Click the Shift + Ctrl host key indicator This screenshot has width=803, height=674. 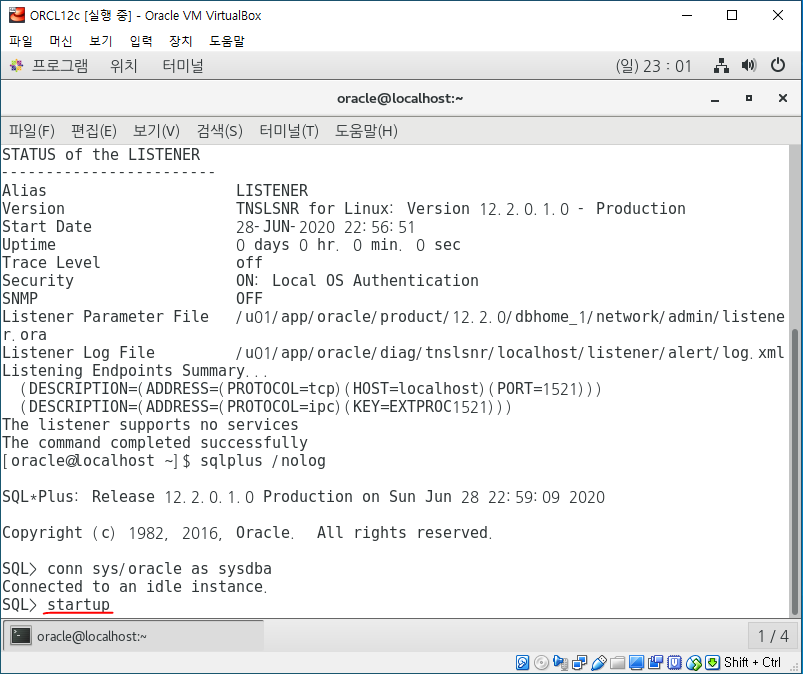point(752,662)
